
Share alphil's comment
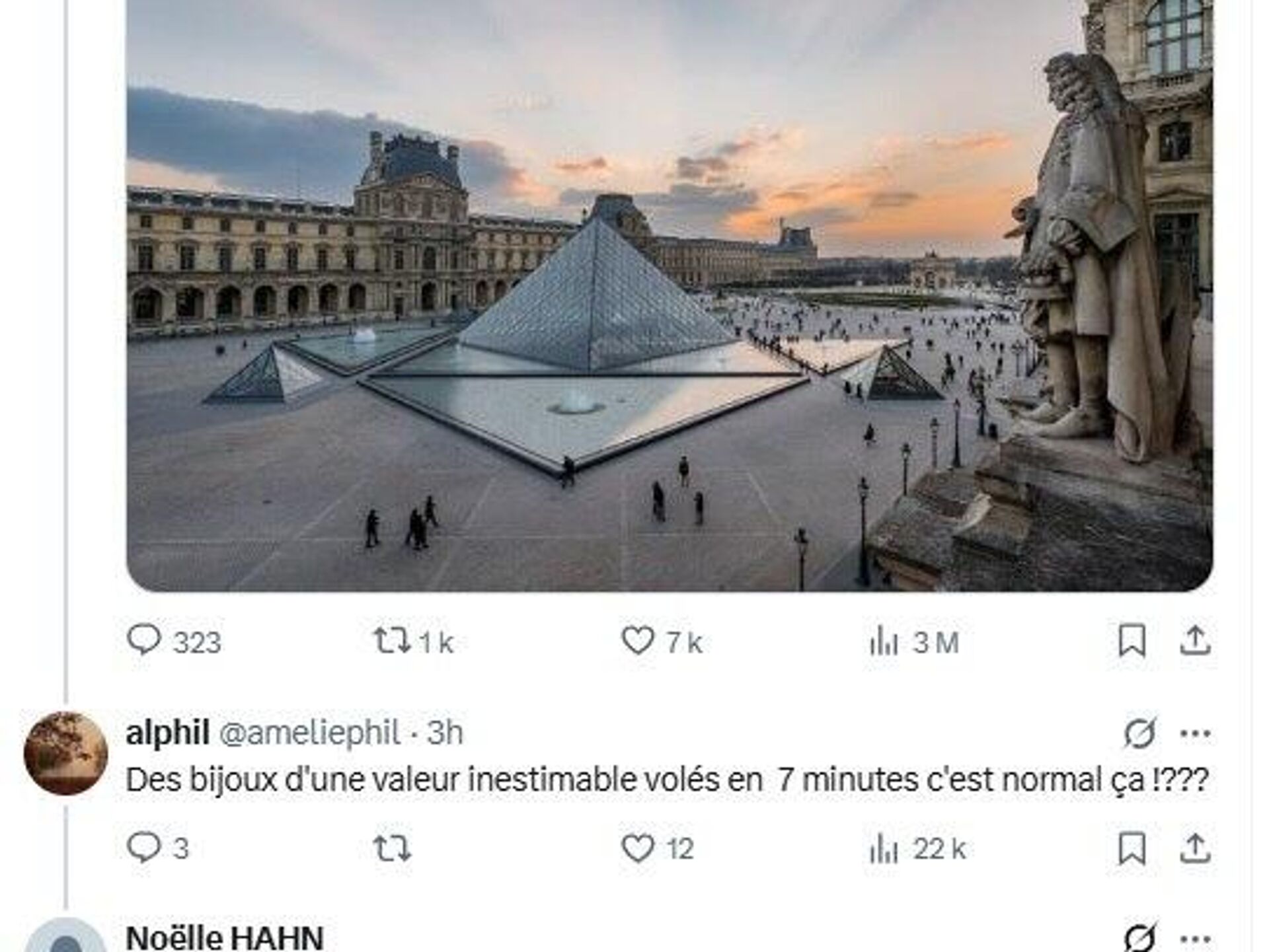(1195, 848)
